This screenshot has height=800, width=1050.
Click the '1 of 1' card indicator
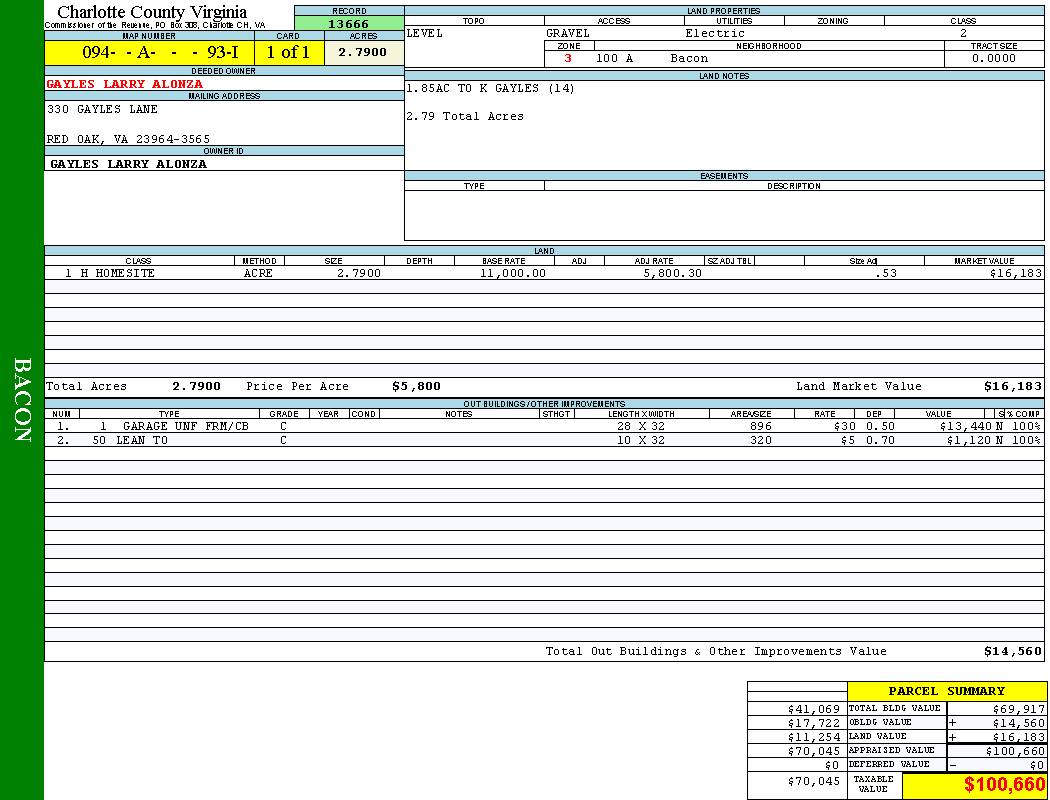(288, 52)
